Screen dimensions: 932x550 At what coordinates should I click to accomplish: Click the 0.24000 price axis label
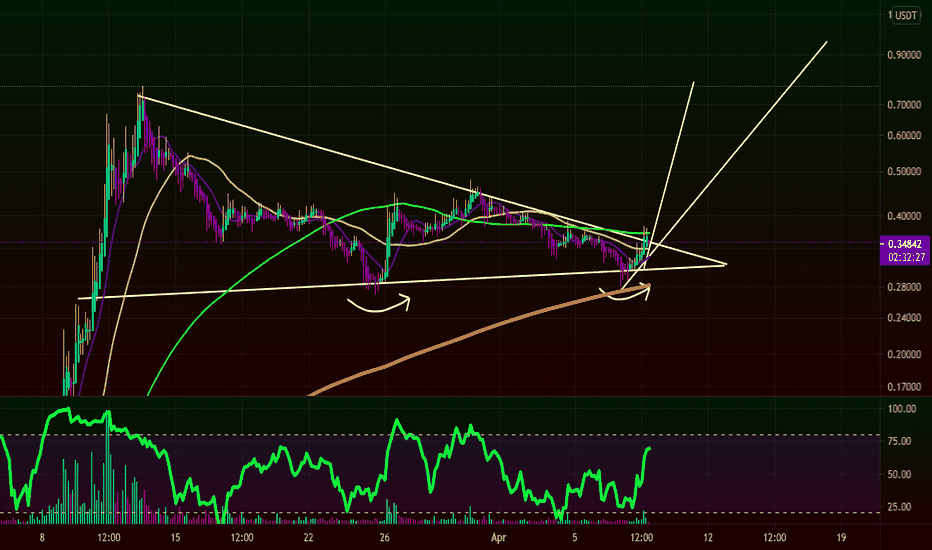tap(904, 318)
